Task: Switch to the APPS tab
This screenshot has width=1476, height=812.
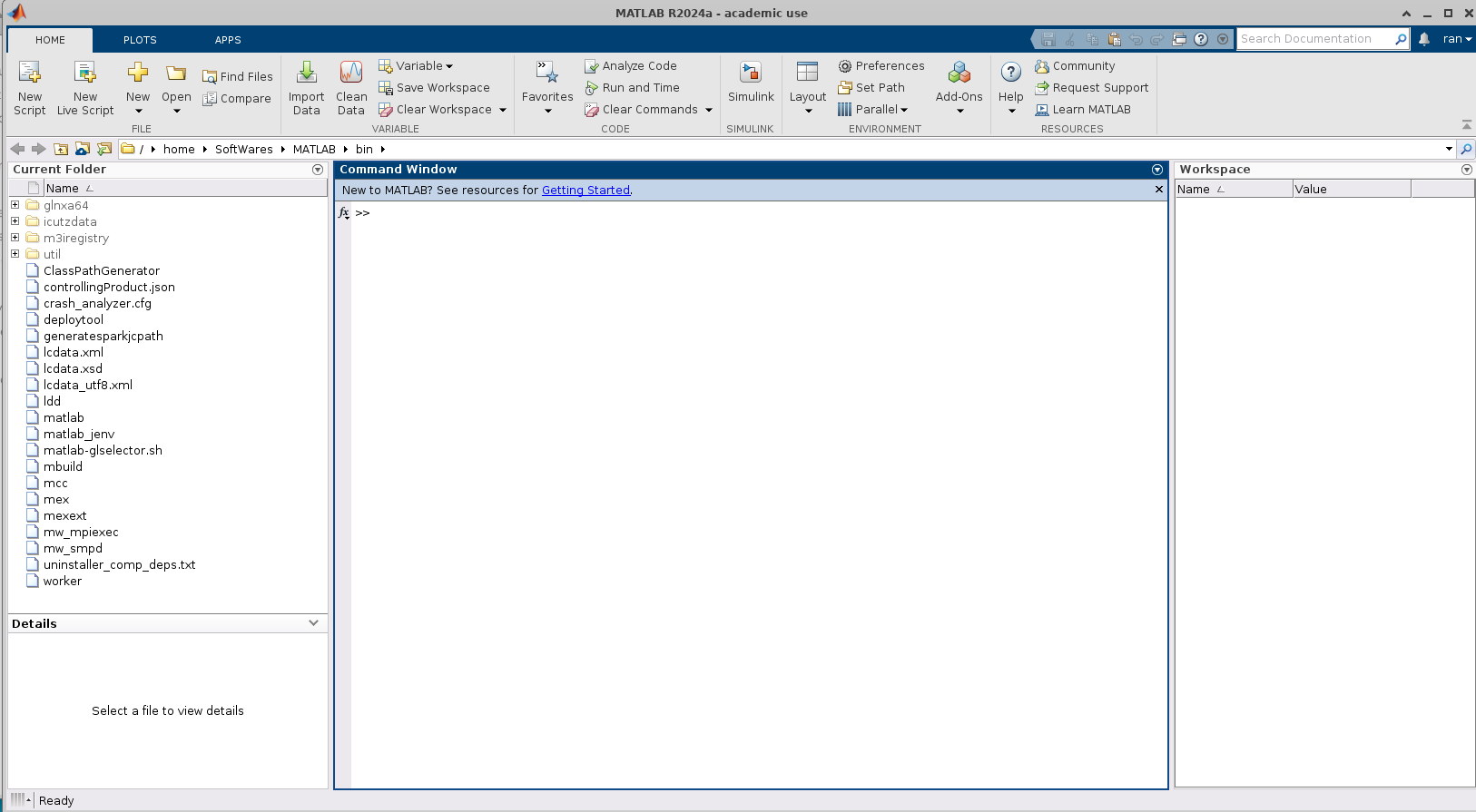Action: [x=228, y=40]
